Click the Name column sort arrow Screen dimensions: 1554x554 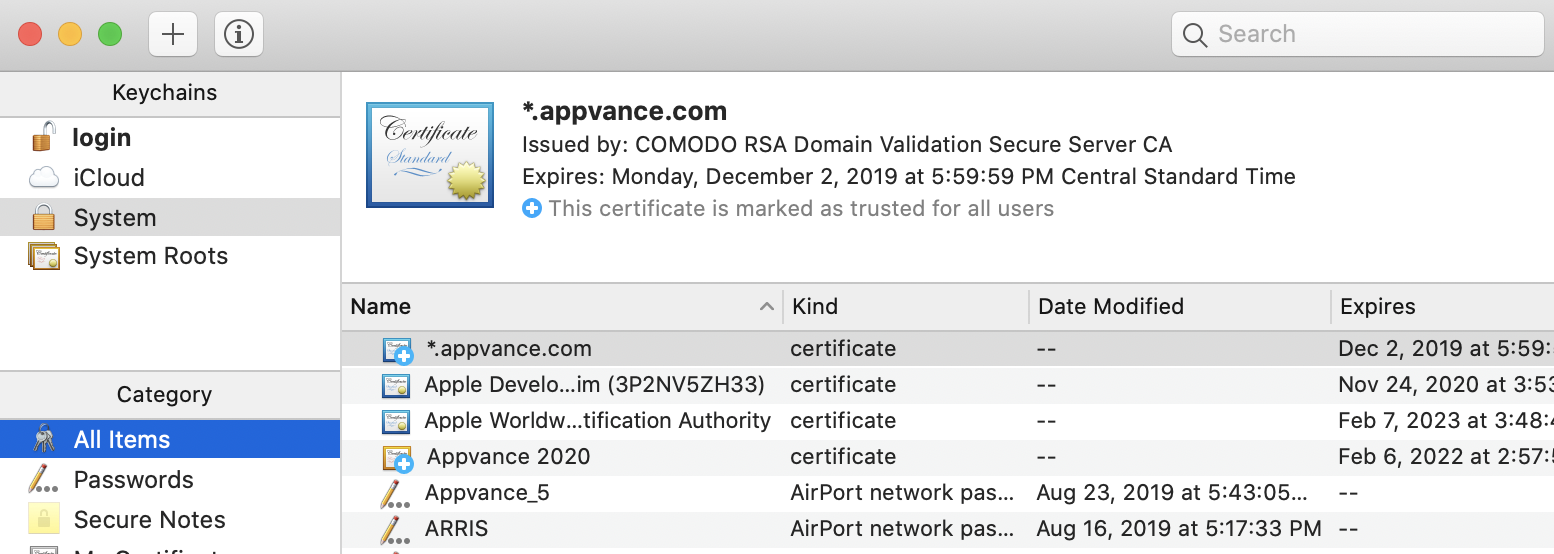767,306
